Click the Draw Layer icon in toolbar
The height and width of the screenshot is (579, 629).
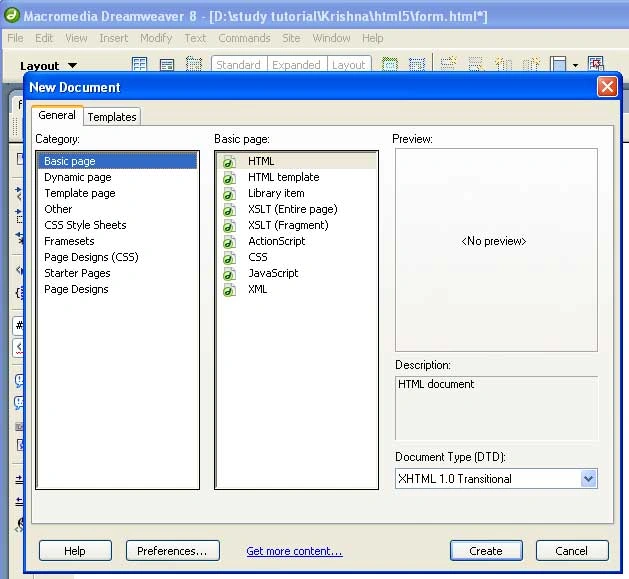194,64
